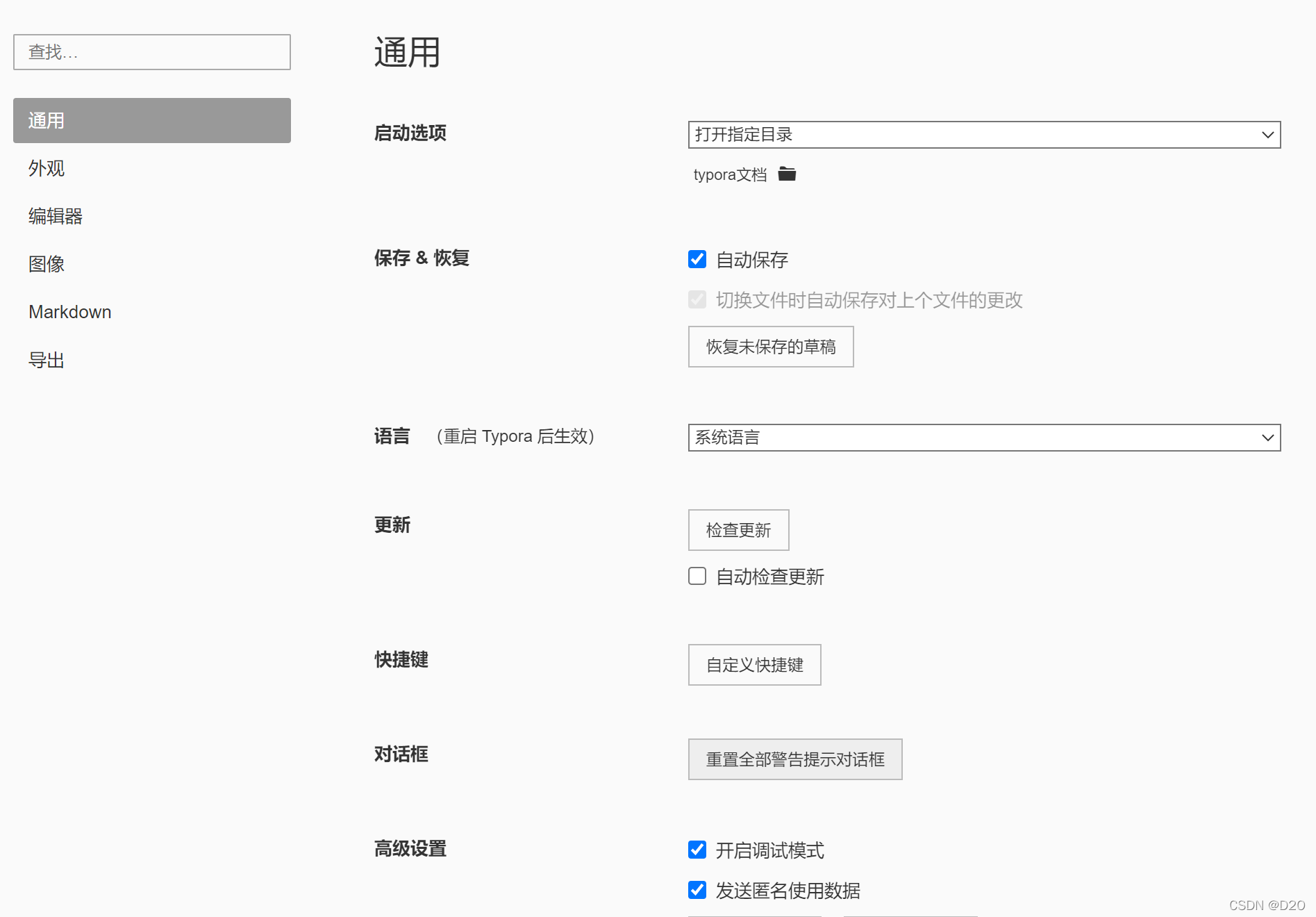Focus the 查找... search field
The width and height of the screenshot is (1316, 917).
(x=152, y=52)
